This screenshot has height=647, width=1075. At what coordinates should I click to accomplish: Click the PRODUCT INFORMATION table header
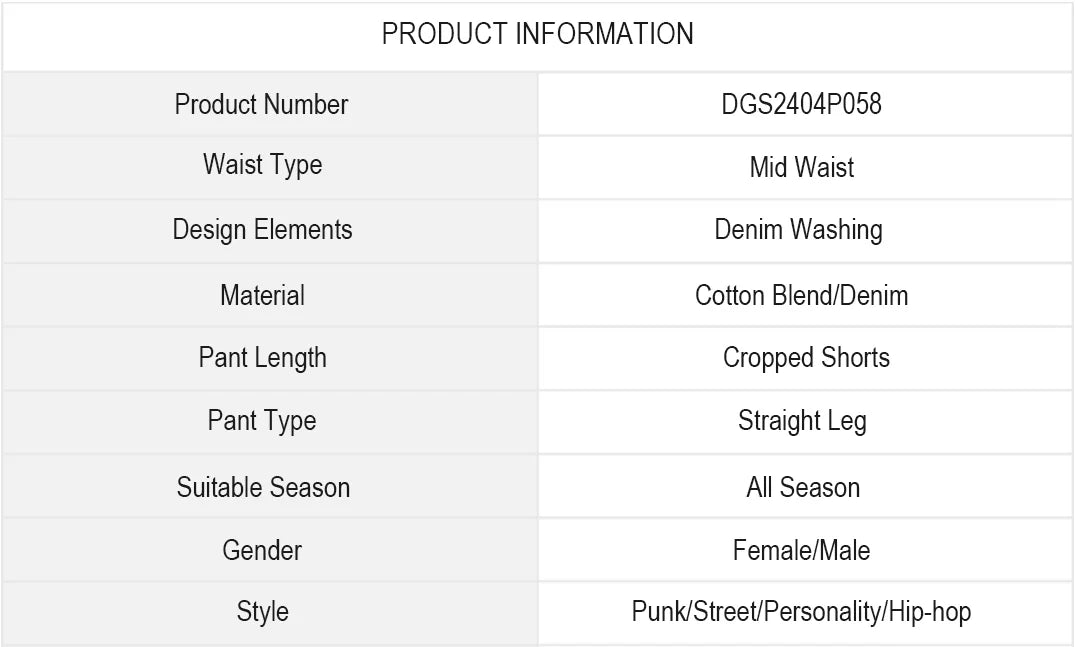[537, 34]
